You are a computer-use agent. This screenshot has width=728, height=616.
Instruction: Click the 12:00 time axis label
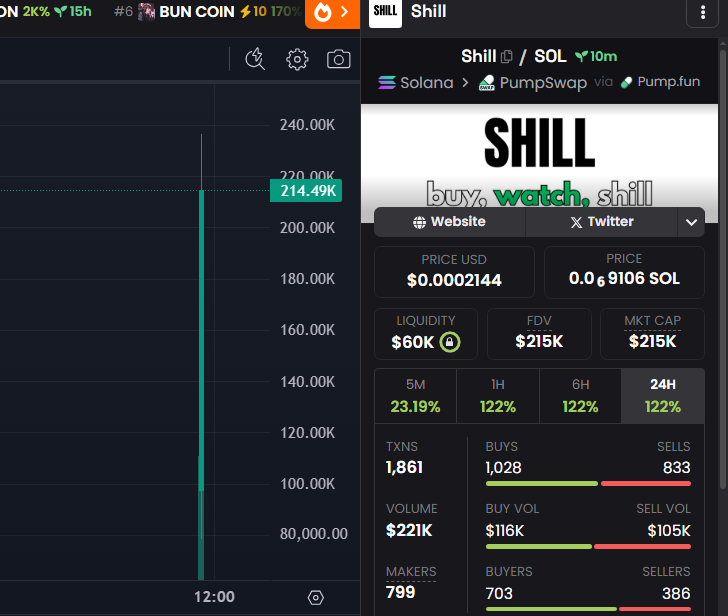pos(214,597)
